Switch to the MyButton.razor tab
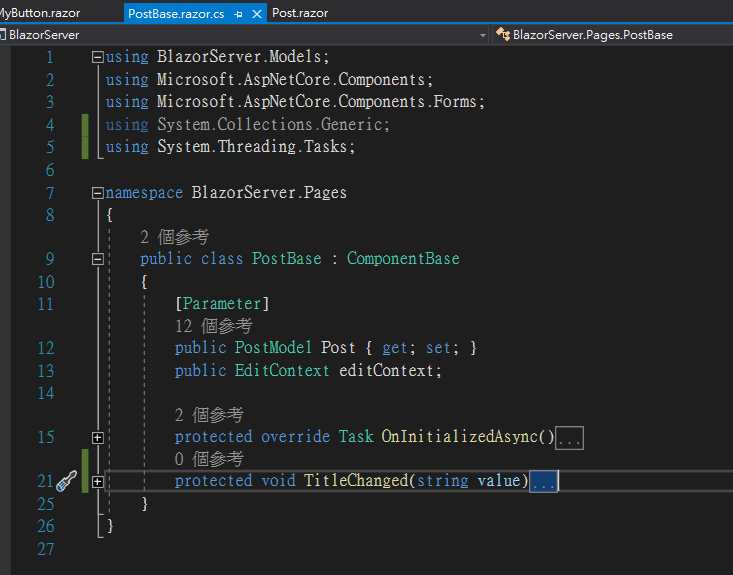 click(40, 13)
